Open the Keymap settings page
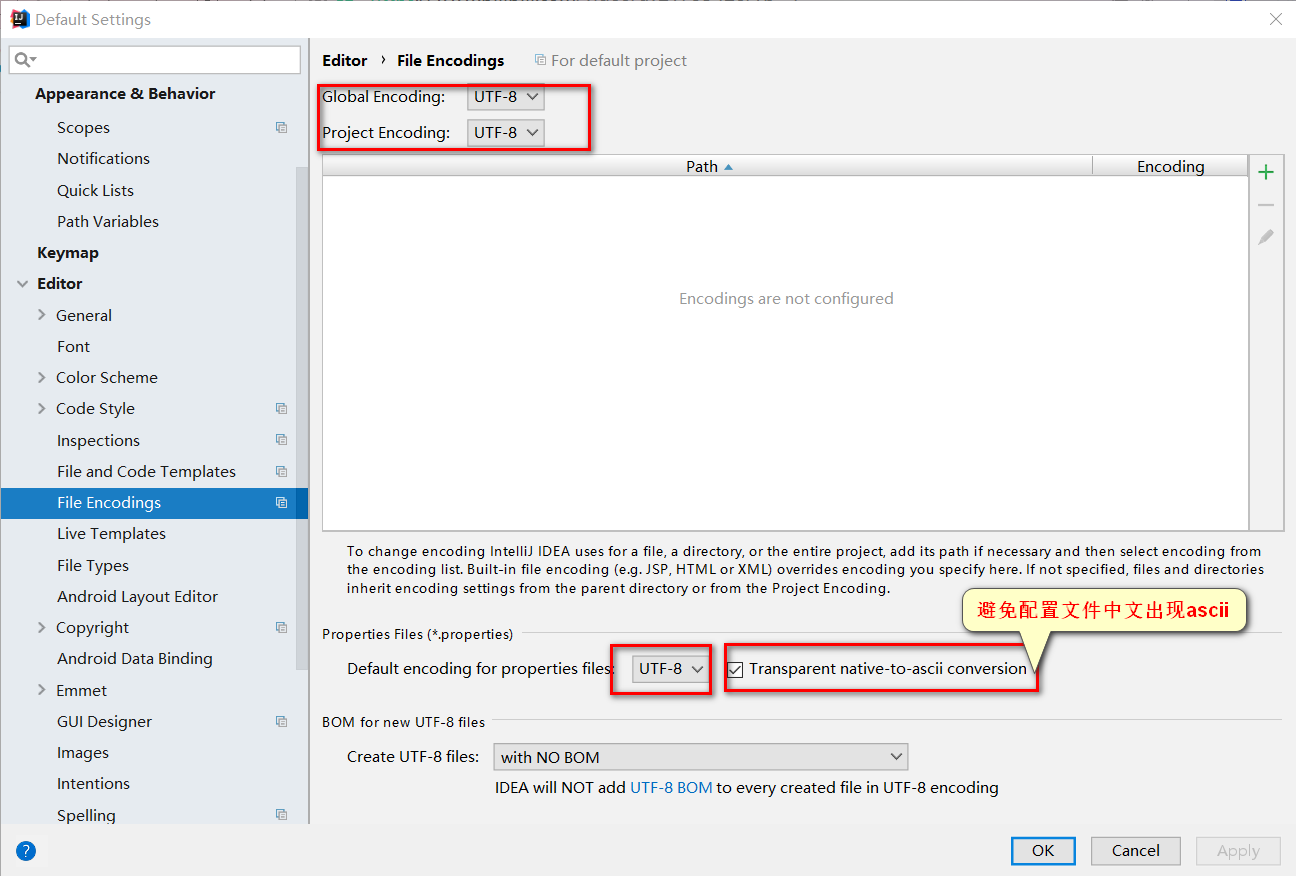The height and width of the screenshot is (876, 1296). tap(68, 253)
